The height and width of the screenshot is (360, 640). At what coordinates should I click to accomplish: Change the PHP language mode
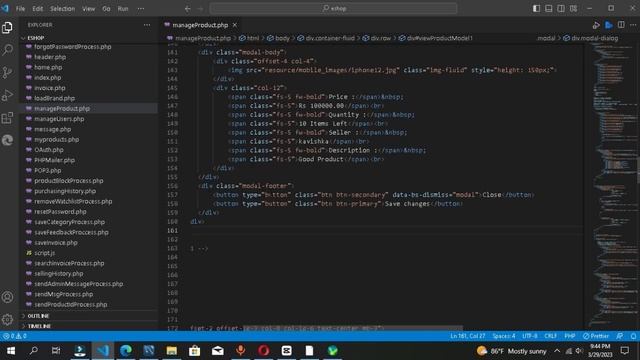pos(570,336)
